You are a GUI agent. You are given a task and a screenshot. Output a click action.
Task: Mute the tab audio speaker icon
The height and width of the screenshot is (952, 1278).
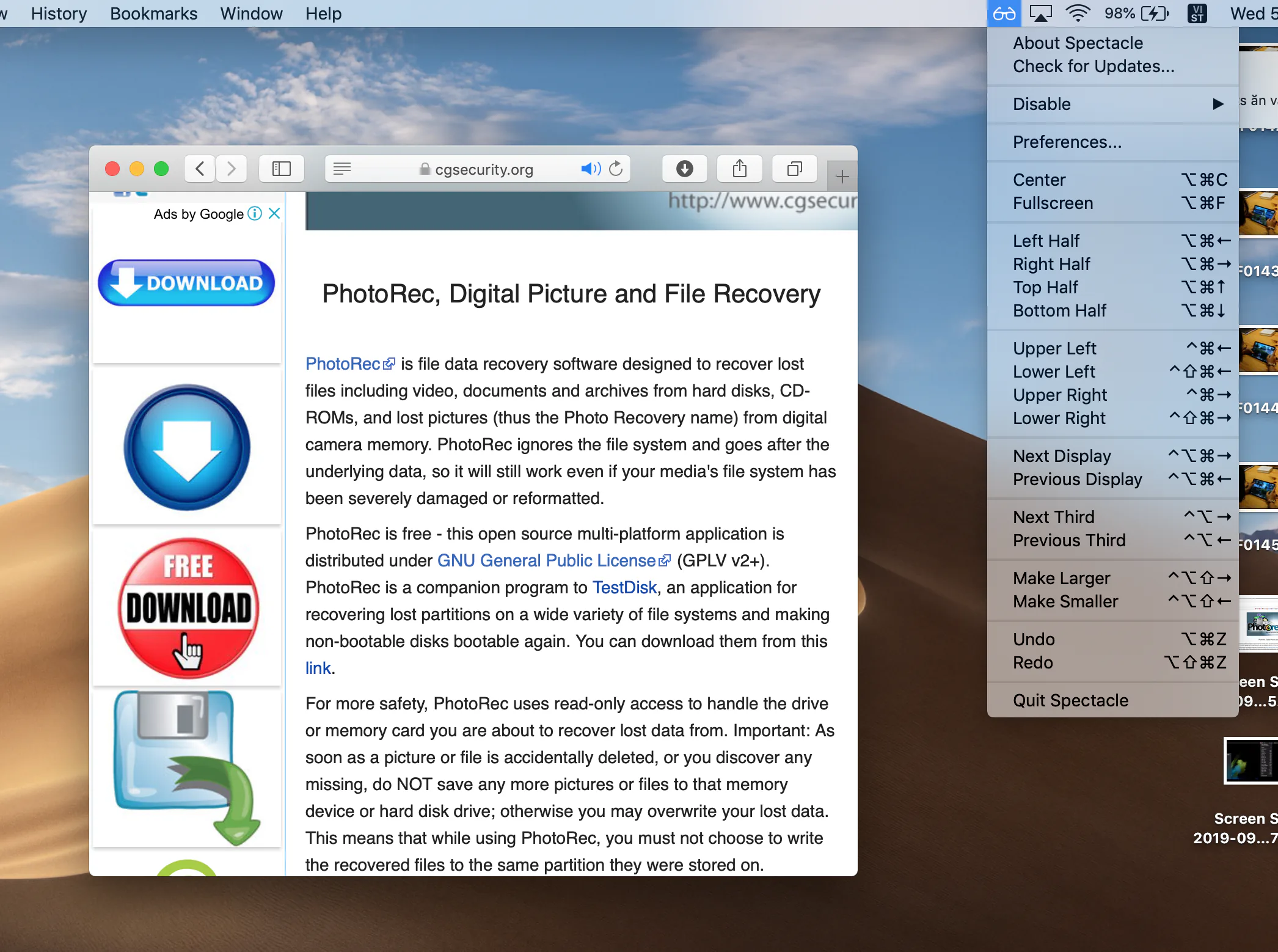591,169
